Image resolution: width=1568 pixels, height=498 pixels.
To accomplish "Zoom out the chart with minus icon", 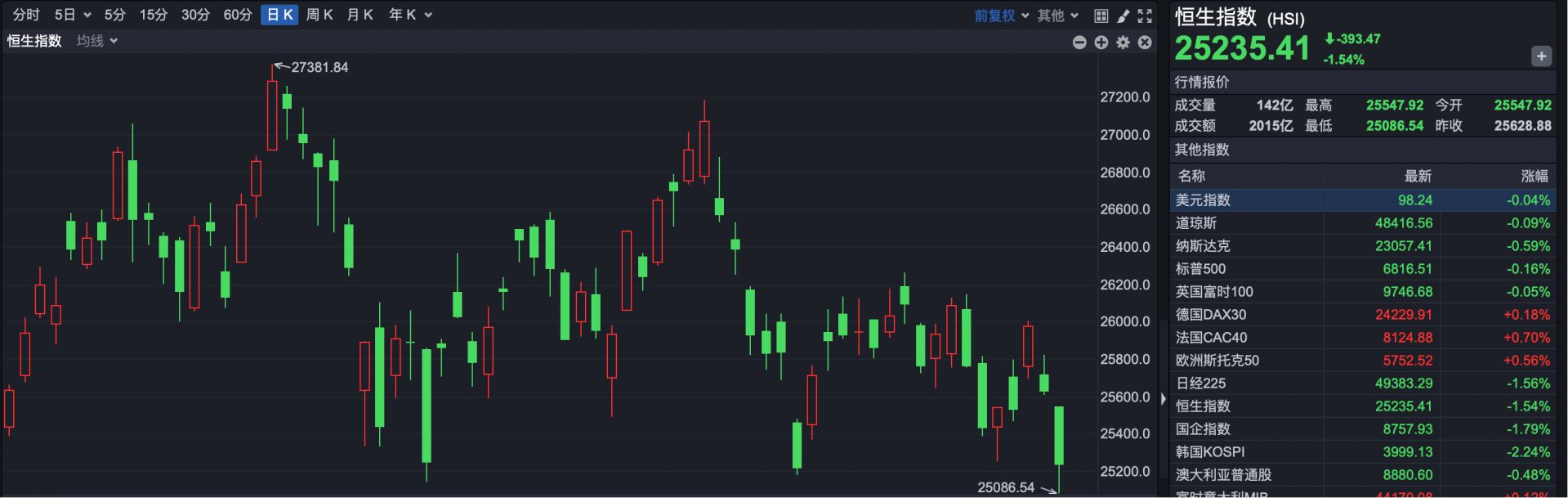I will [x=1079, y=42].
